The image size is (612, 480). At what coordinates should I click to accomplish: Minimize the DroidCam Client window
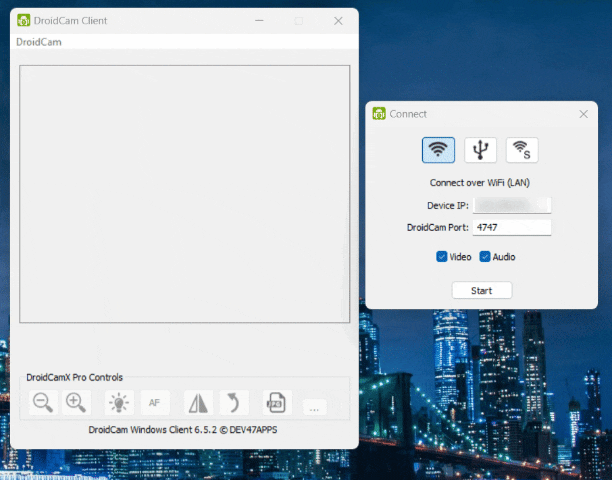[x=259, y=21]
